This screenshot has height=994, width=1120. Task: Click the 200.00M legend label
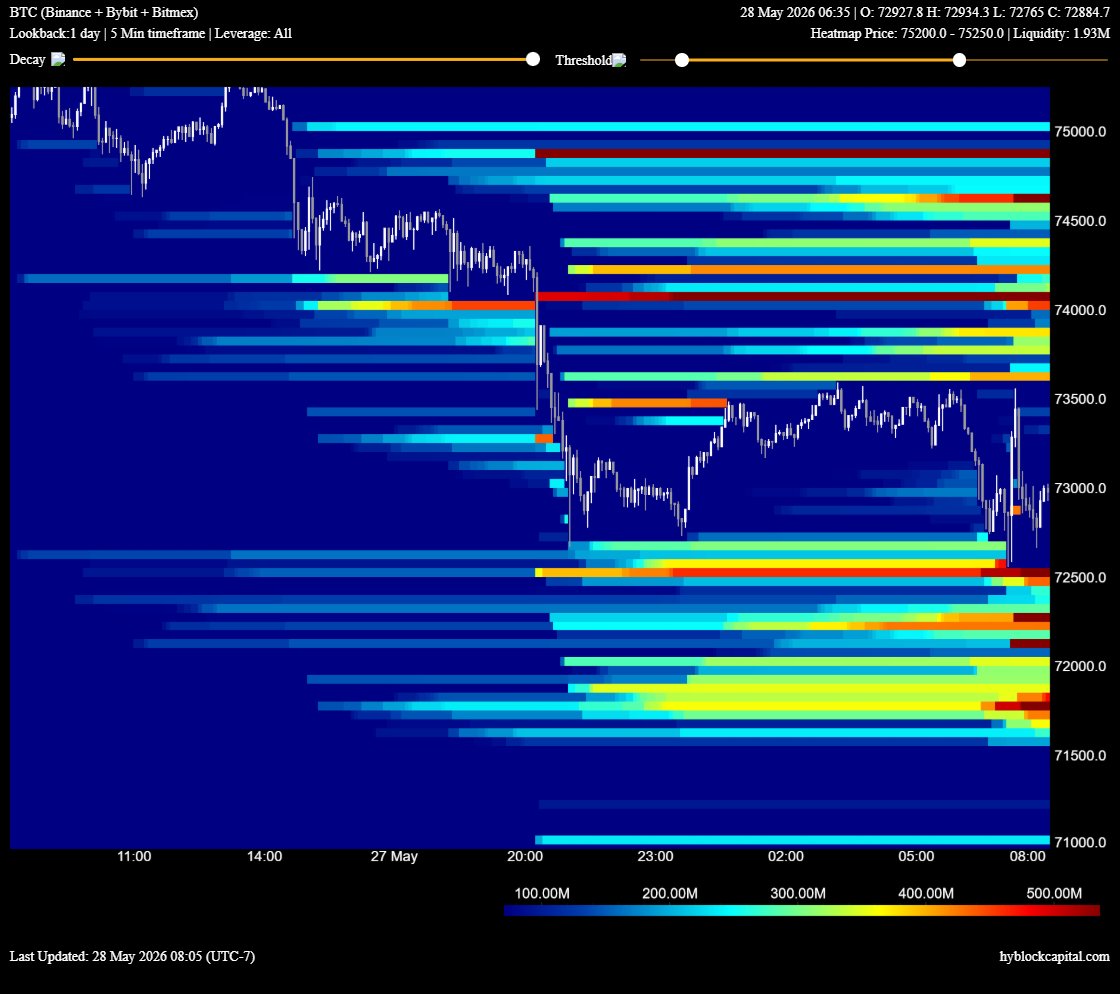click(670, 893)
